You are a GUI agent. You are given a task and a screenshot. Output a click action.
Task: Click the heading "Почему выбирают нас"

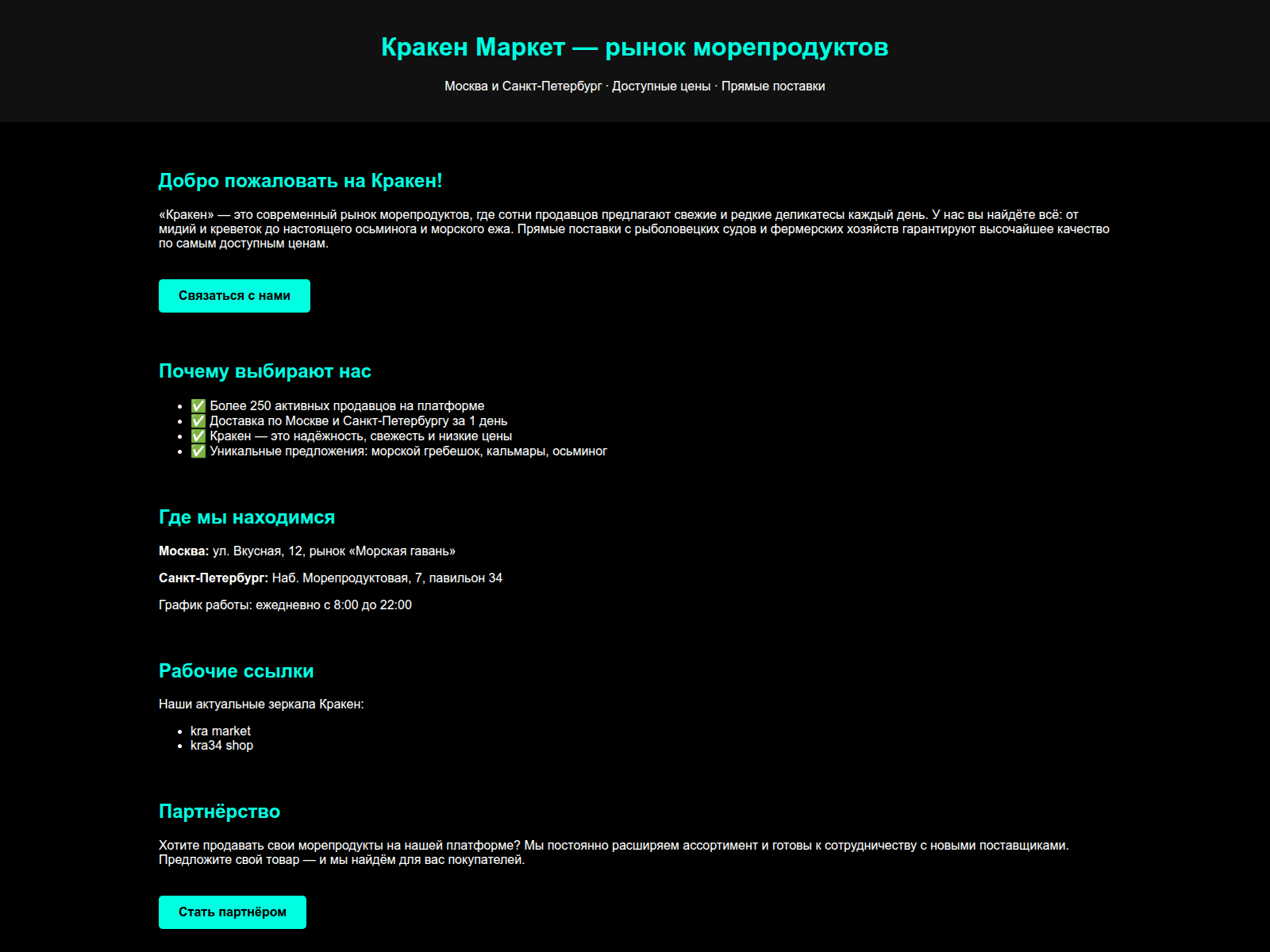265,371
